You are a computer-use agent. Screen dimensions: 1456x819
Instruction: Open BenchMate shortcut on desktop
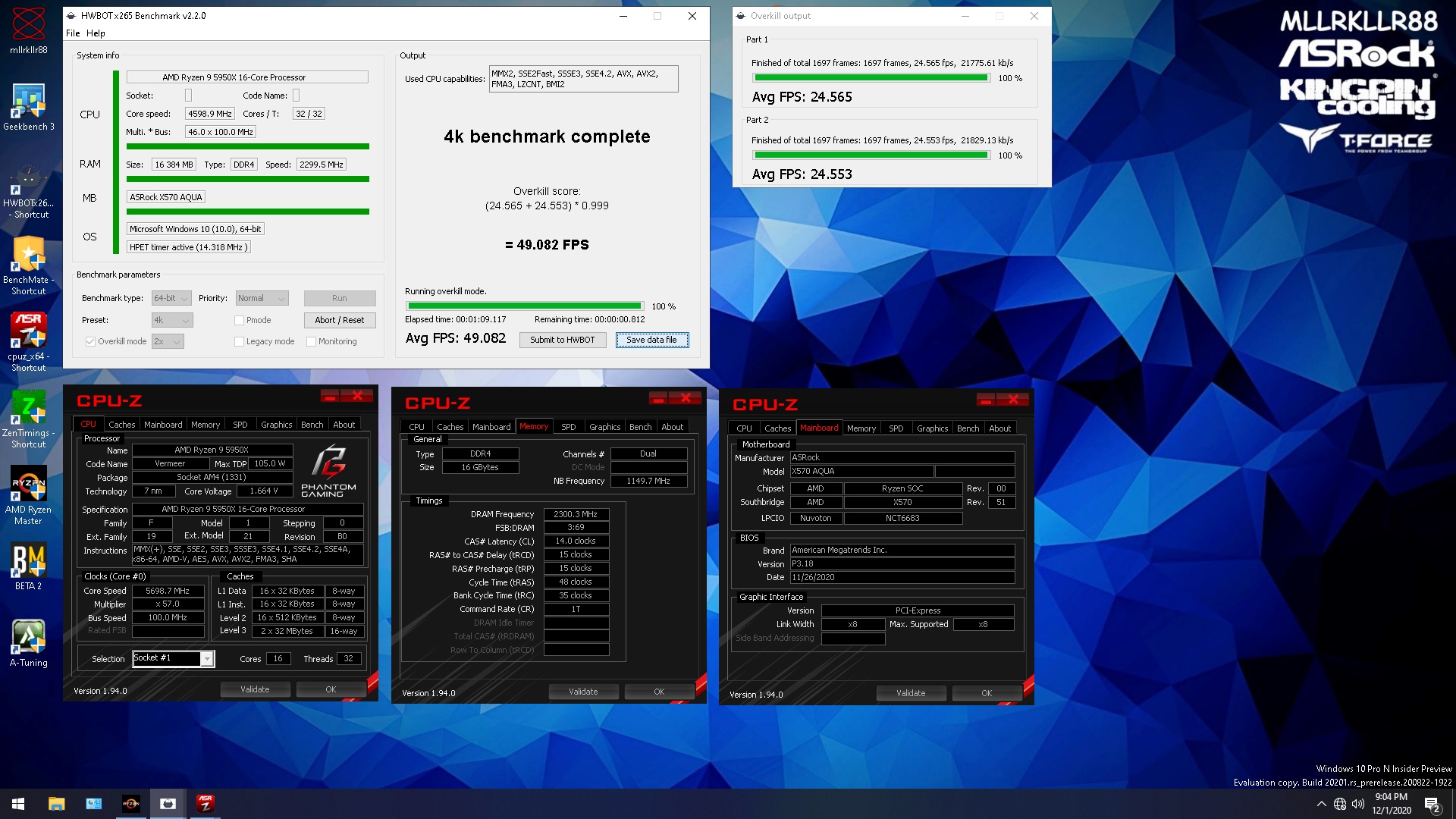(28, 265)
